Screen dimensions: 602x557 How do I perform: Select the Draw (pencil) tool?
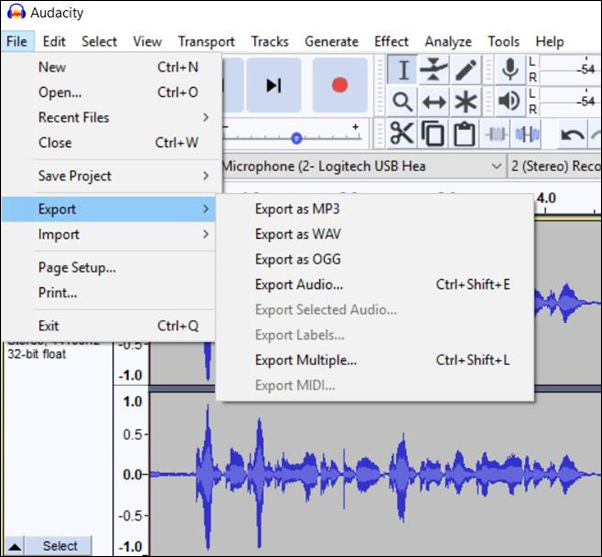point(466,70)
